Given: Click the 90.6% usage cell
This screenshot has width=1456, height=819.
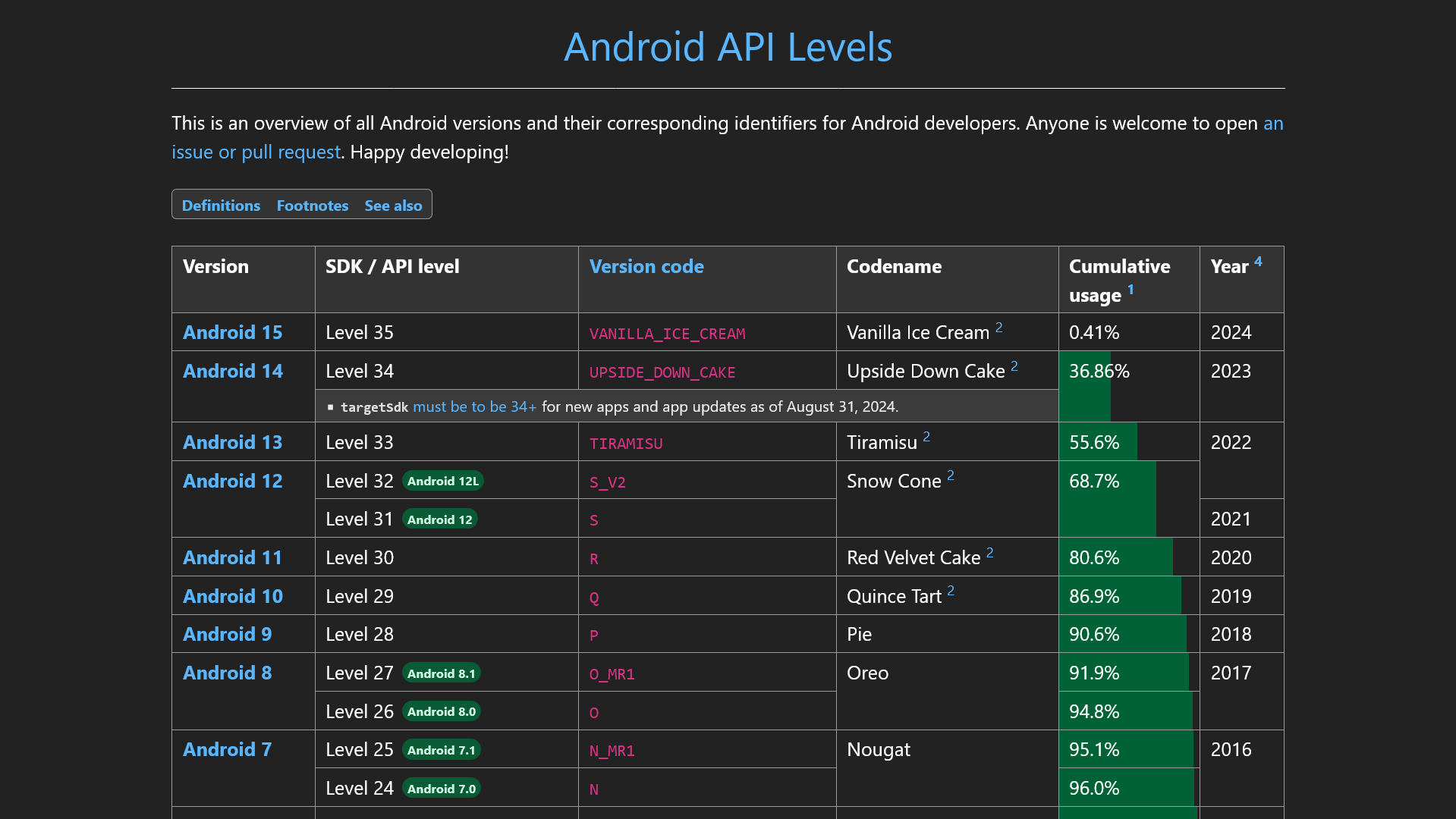Looking at the screenshot, I should 1129,634.
